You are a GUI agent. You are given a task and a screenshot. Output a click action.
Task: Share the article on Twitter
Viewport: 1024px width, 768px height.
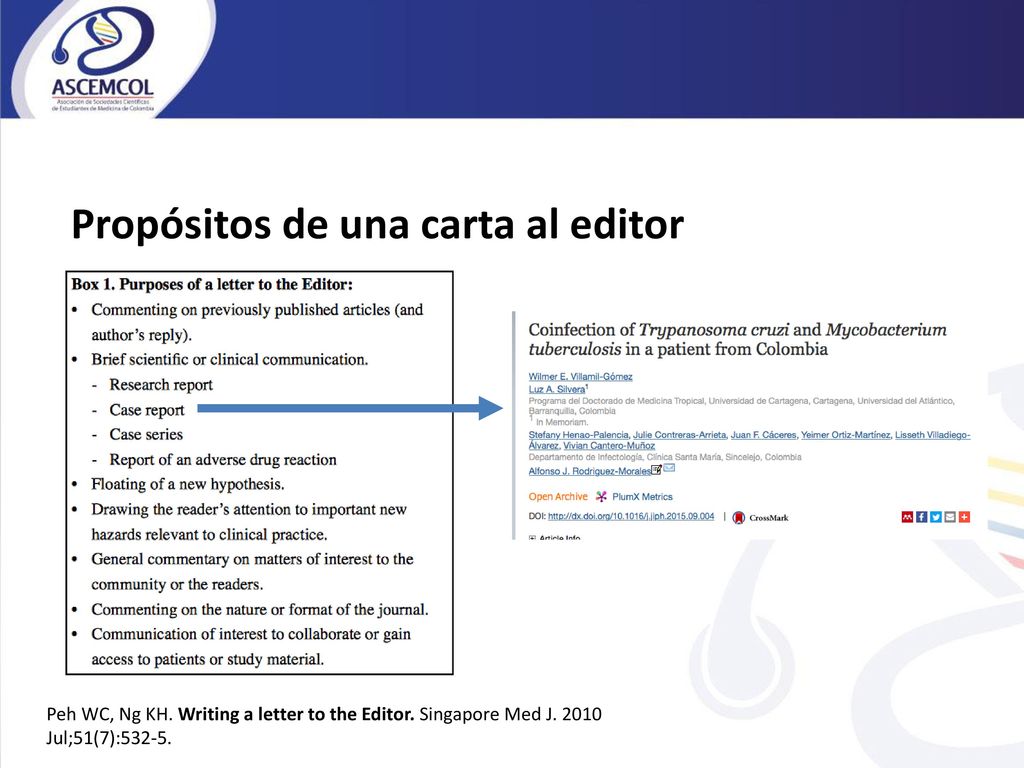936,517
